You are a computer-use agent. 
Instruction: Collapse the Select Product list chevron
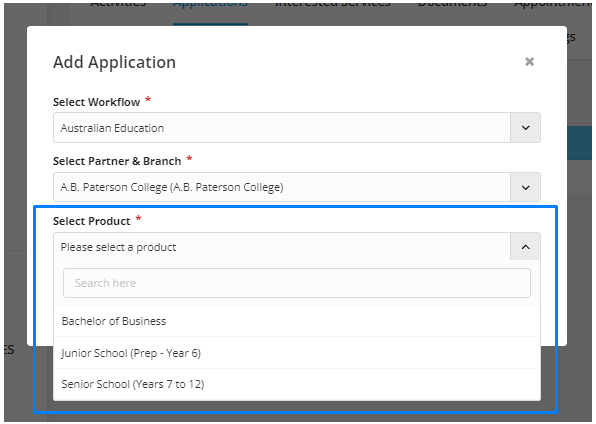point(525,247)
